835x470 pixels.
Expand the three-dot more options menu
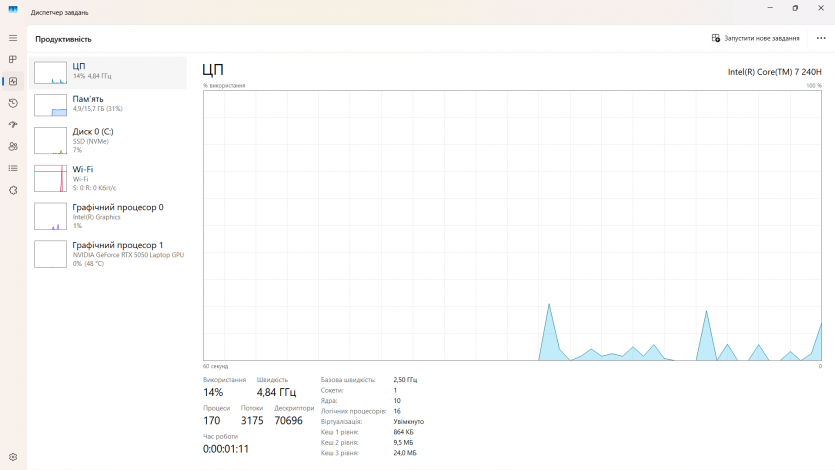821,38
